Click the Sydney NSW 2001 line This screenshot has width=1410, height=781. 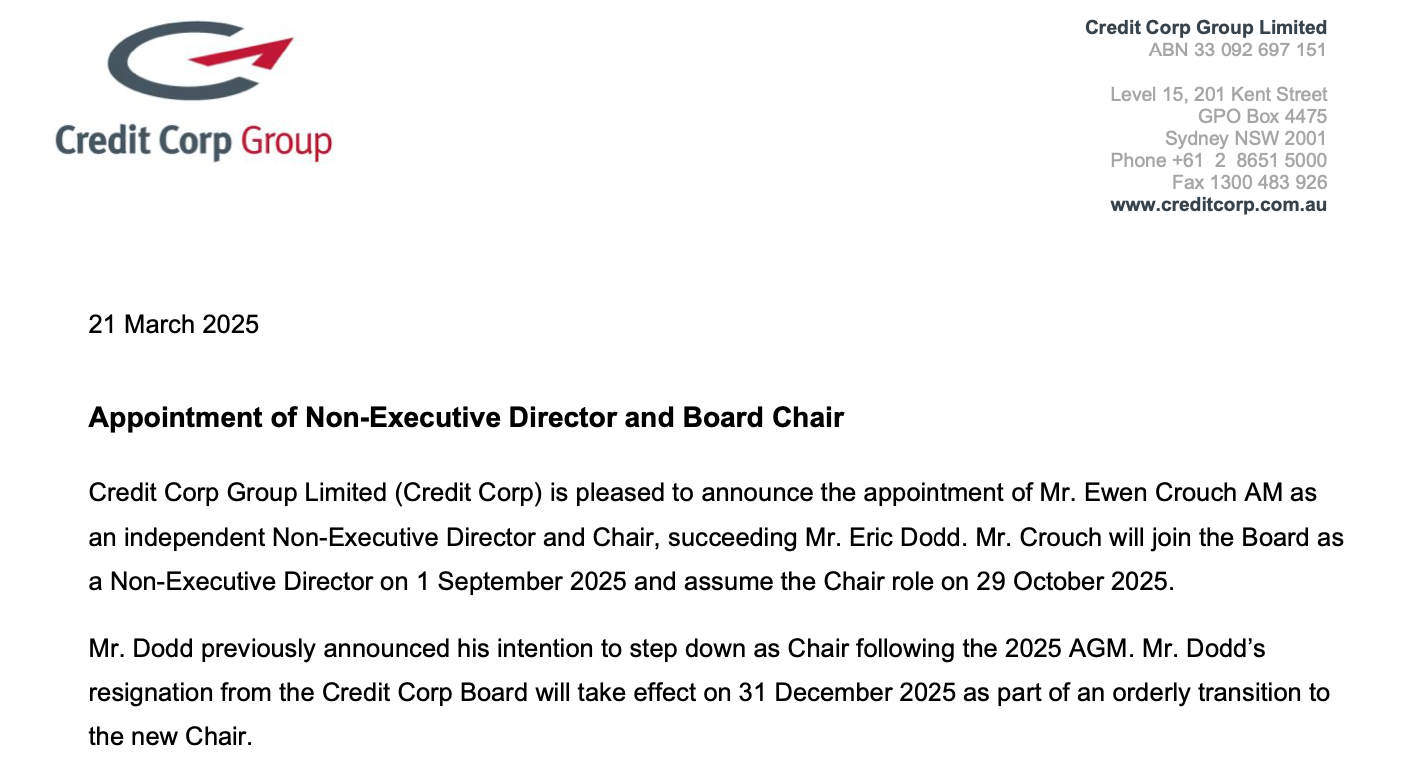click(x=1246, y=138)
